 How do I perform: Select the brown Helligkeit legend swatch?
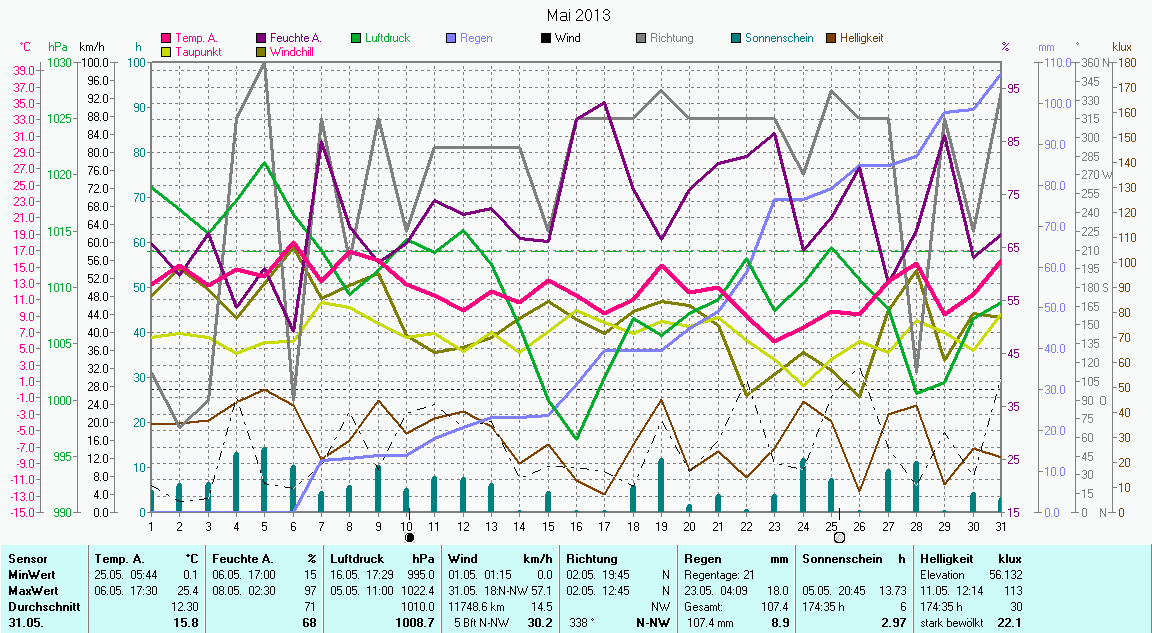(x=831, y=38)
